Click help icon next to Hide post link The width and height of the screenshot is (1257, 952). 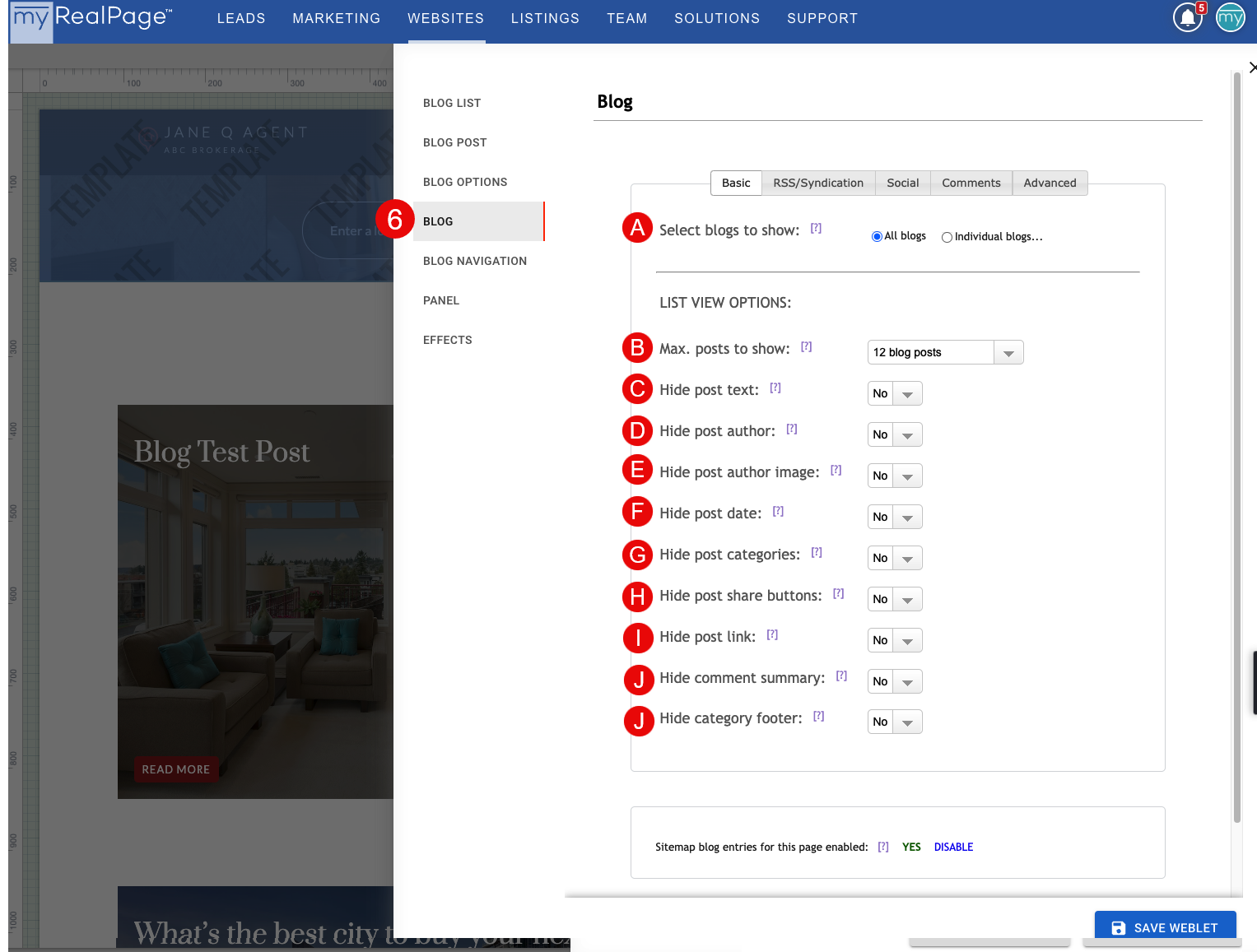click(x=772, y=635)
